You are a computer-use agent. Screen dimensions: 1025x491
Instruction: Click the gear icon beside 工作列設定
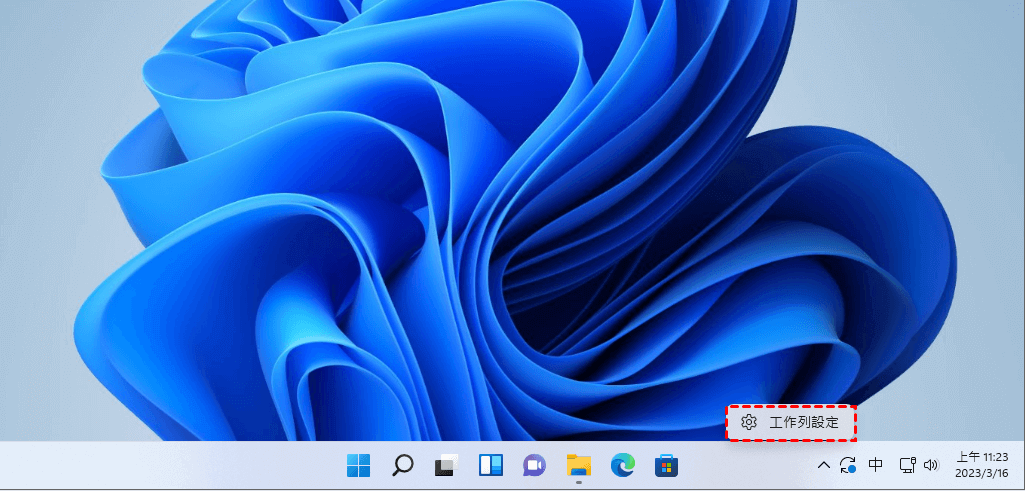(748, 423)
